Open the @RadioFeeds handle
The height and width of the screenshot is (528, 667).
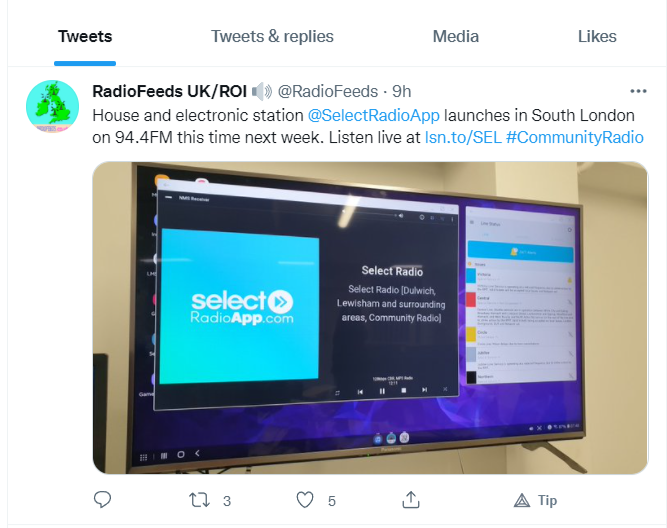[328, 91]
